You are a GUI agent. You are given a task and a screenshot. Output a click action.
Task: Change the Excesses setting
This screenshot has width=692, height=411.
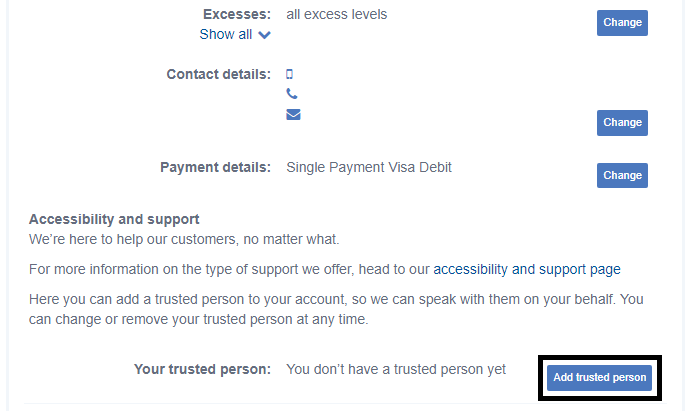coord(622,23)
